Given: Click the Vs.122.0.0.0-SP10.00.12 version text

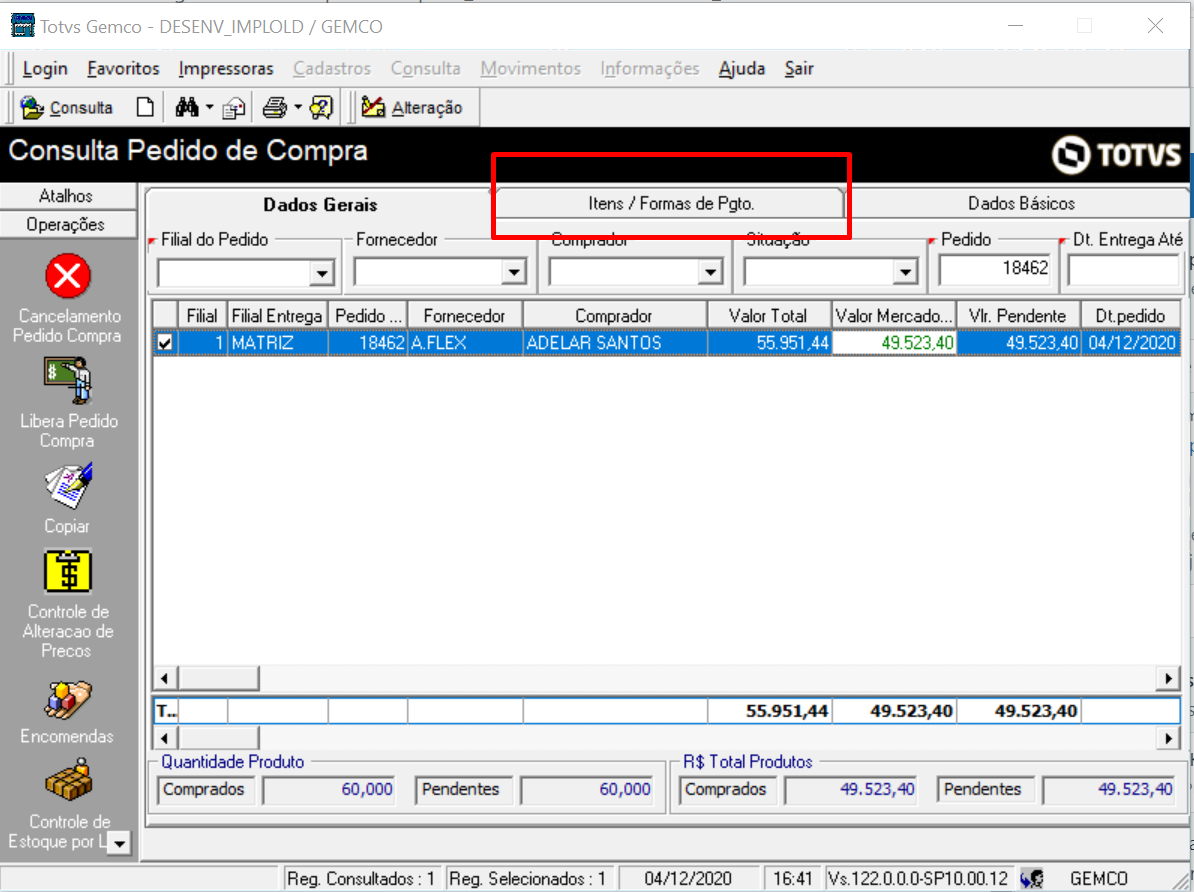Looking at the screenshot, I should (x=918, y=878).
